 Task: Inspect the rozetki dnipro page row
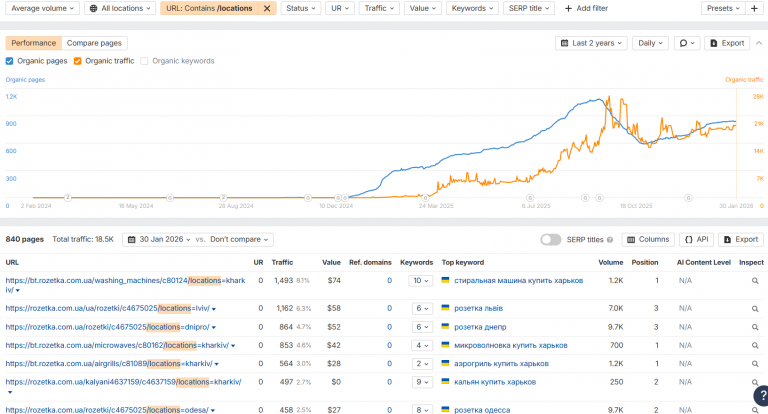(x=755, y=327)
